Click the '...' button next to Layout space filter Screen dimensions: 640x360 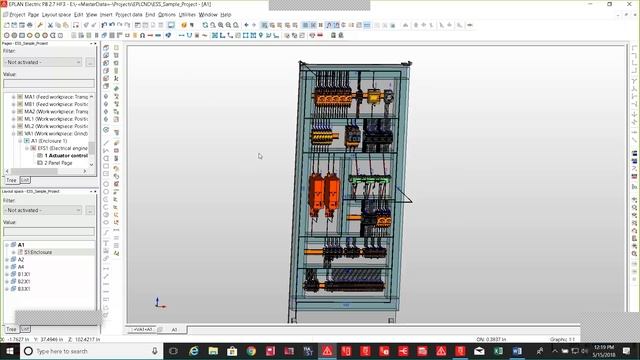(90, 210)
